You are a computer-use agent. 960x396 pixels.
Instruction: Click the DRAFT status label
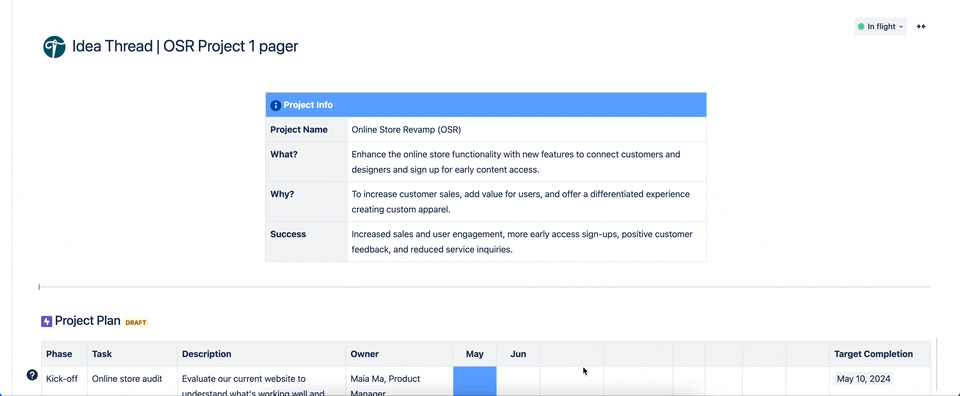tap(136, 323)
